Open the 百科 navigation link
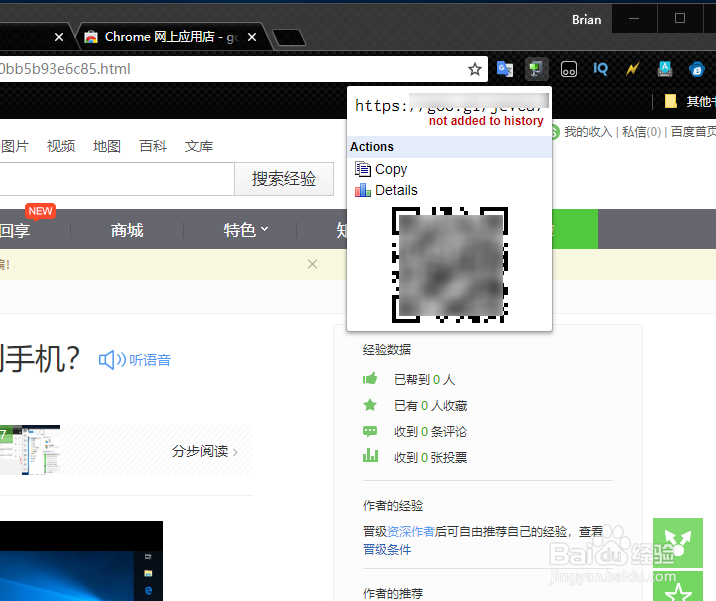The image size is (716, 601). [153, 146]
